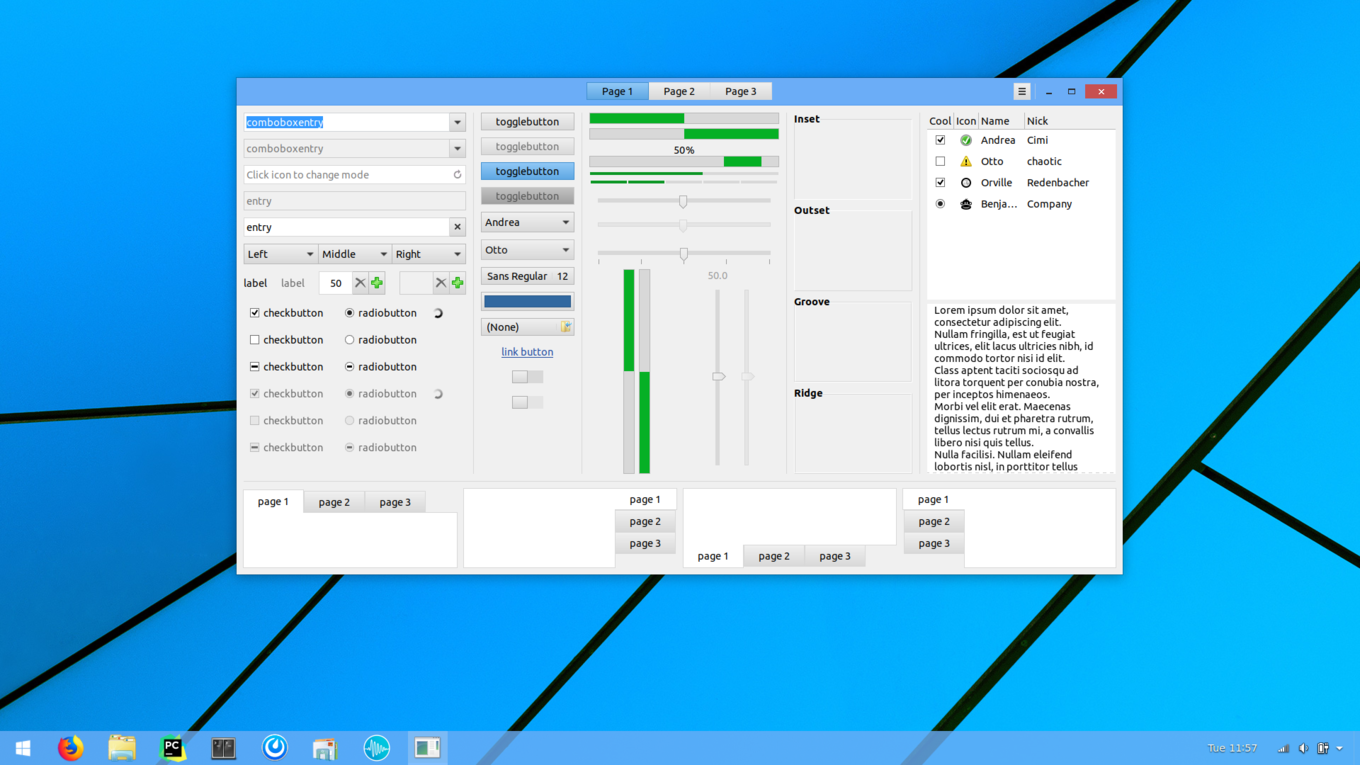Click the Cool column header
The width and height of the screenshot is (1360, 765).
[x=940, y=121]
